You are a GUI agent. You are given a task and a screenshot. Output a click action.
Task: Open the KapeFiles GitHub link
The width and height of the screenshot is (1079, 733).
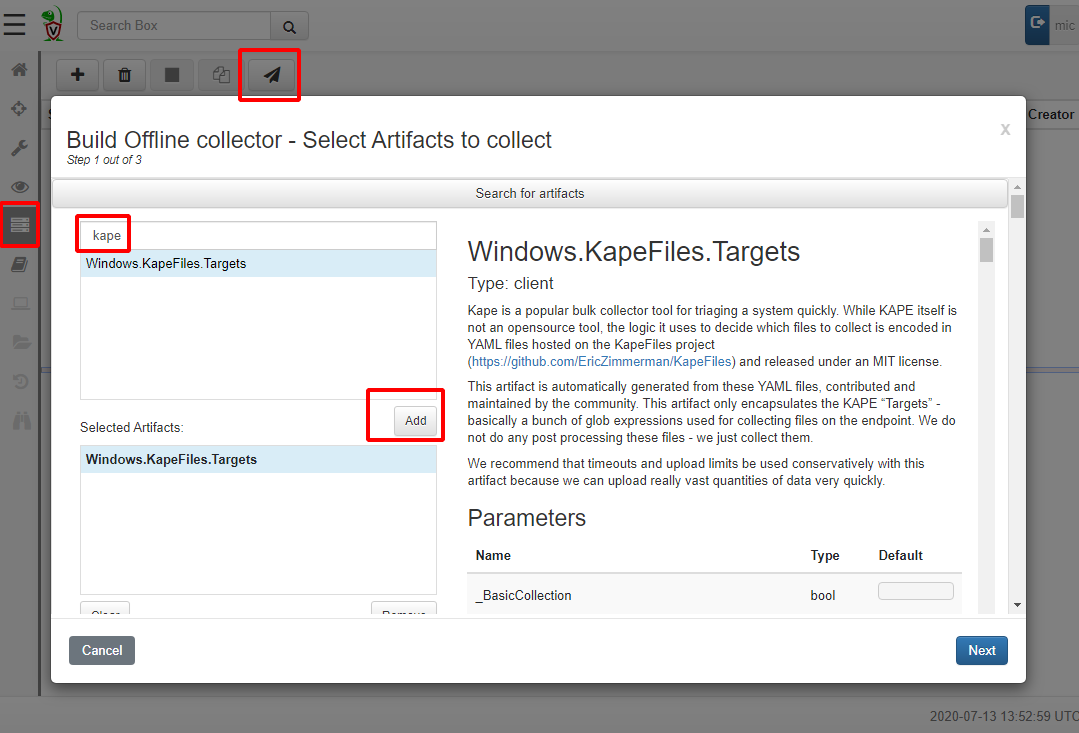pos(603,361)
